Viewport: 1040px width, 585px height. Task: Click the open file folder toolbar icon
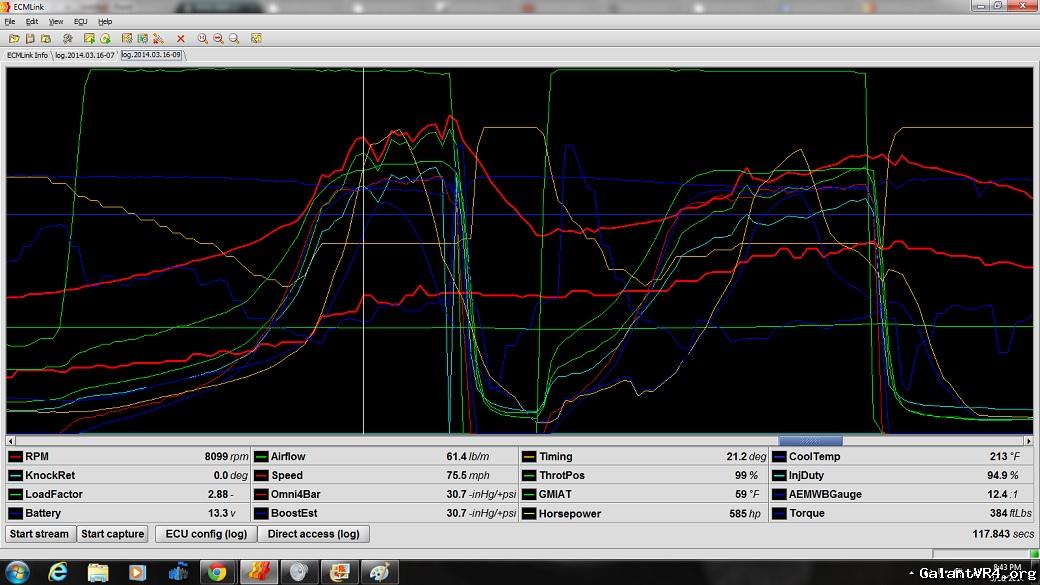(x=14, y=38)
